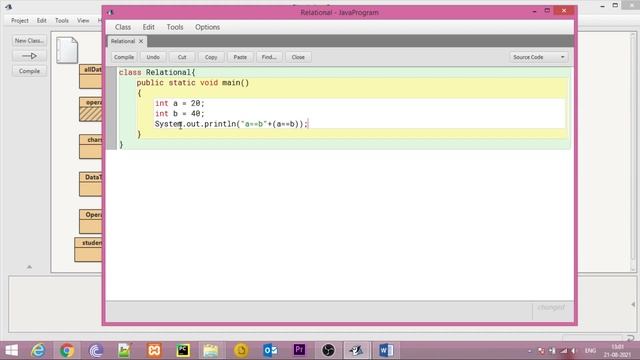
Task: Open the Edit menu in the BlueJ main window
Action: [41, 20]
